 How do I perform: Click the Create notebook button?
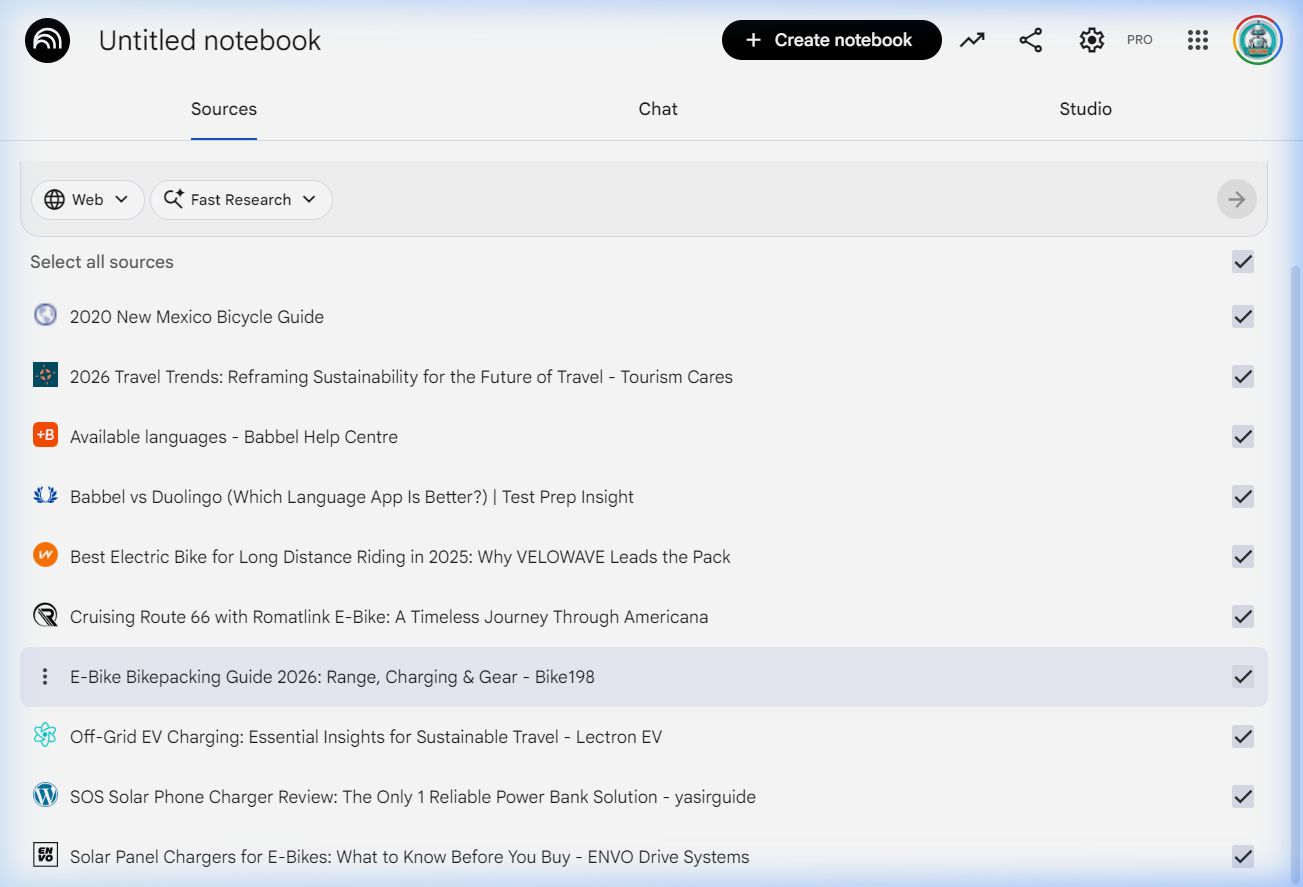pos(831,40)
